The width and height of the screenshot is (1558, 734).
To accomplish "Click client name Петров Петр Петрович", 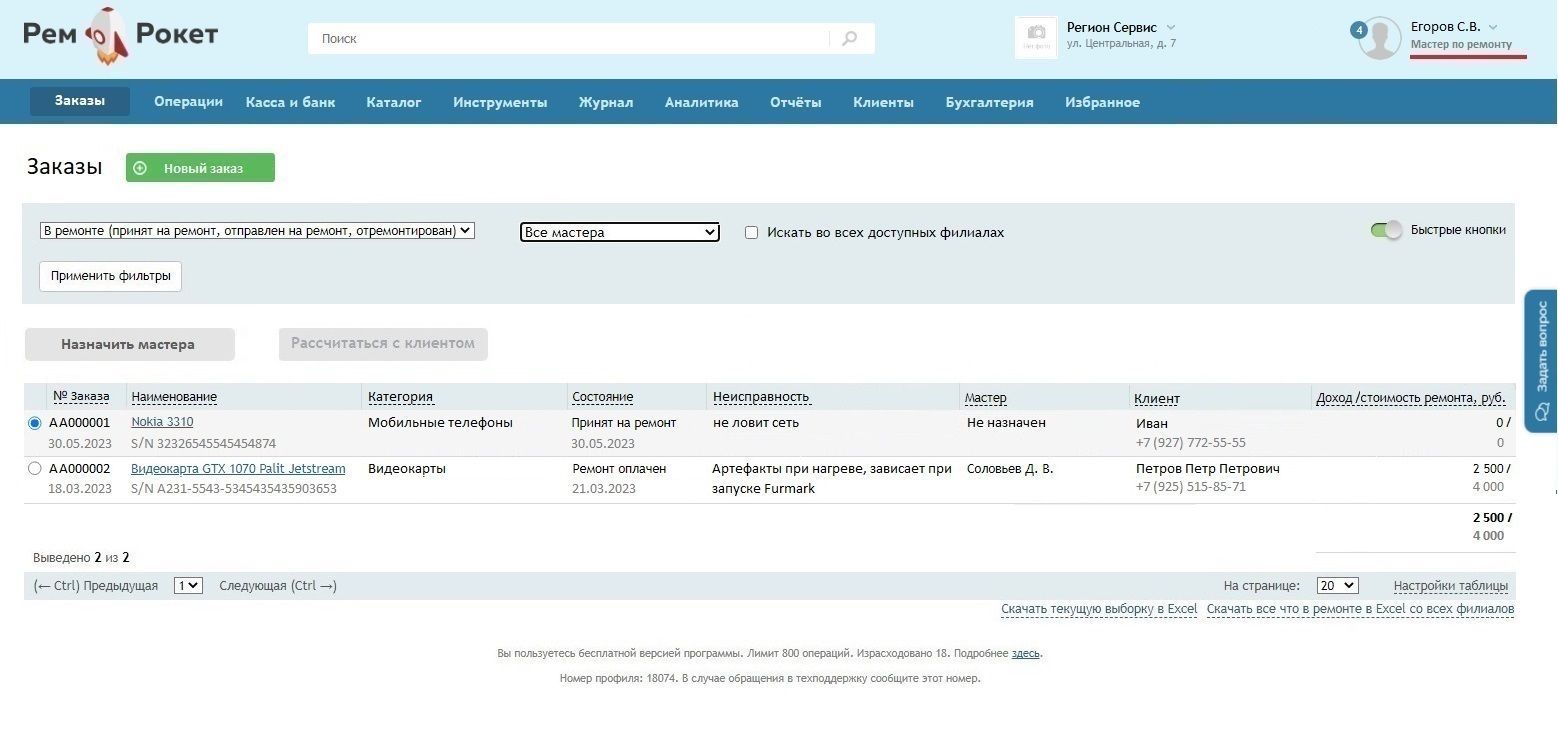I will pos(1207,468).
